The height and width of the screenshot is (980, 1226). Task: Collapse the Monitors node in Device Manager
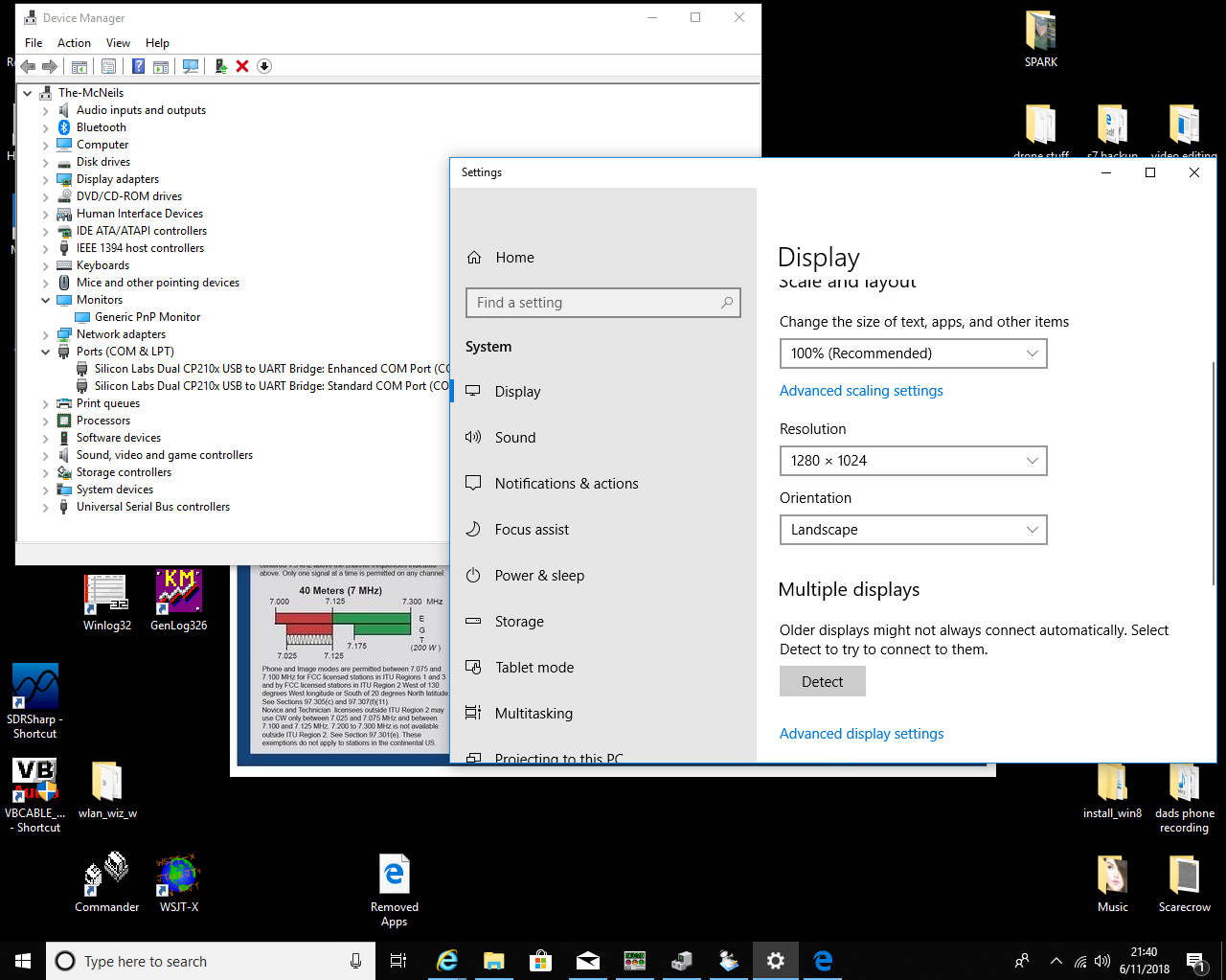click(x=45, y=300)
